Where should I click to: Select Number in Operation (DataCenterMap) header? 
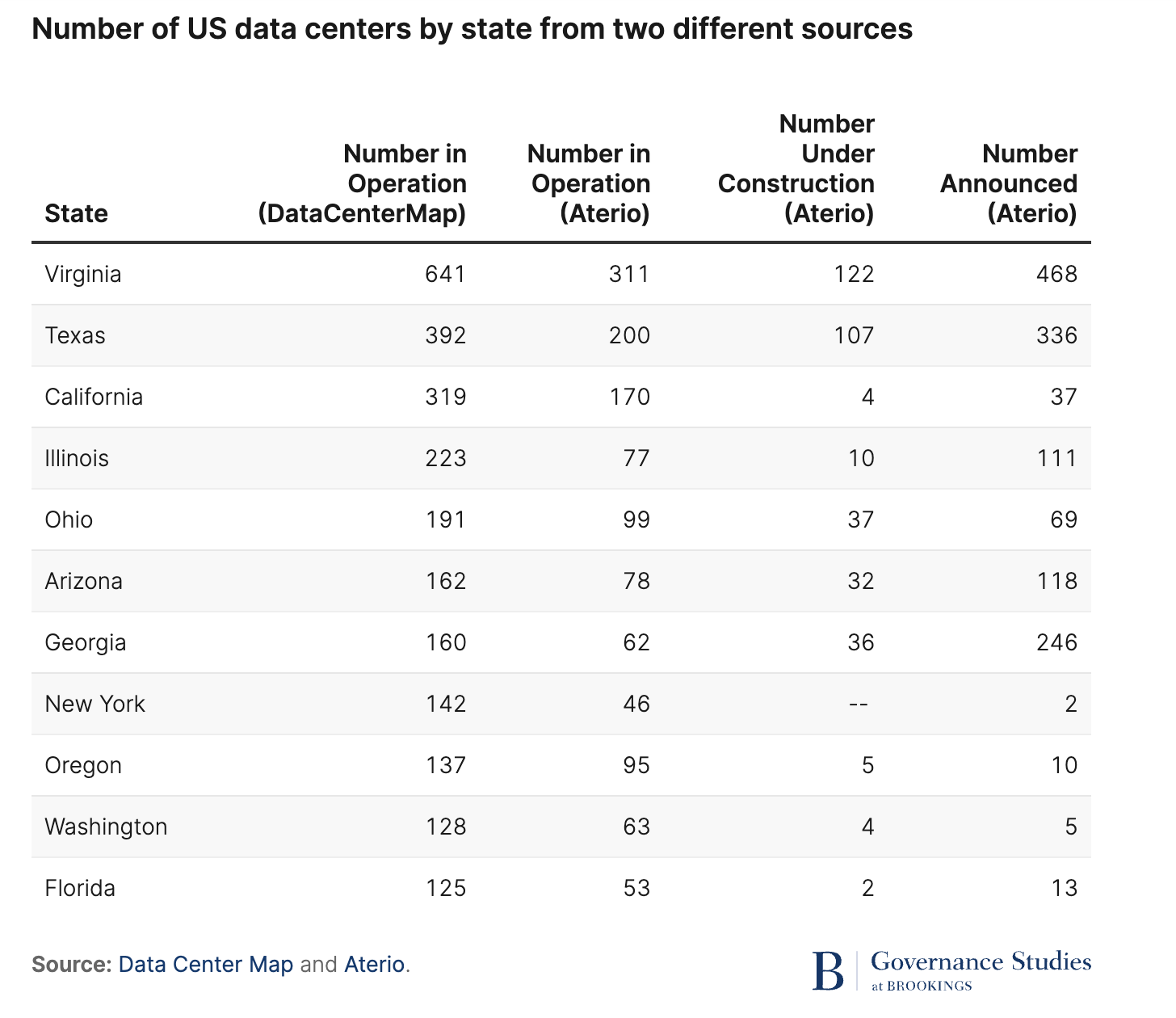[x=362, y=184]
